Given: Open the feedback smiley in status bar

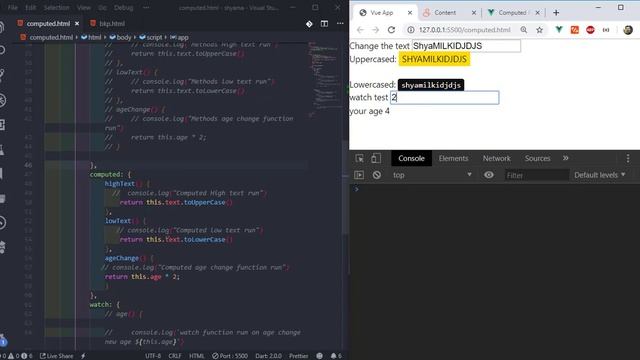Looking at the screenshot, I should coord(320,356).
